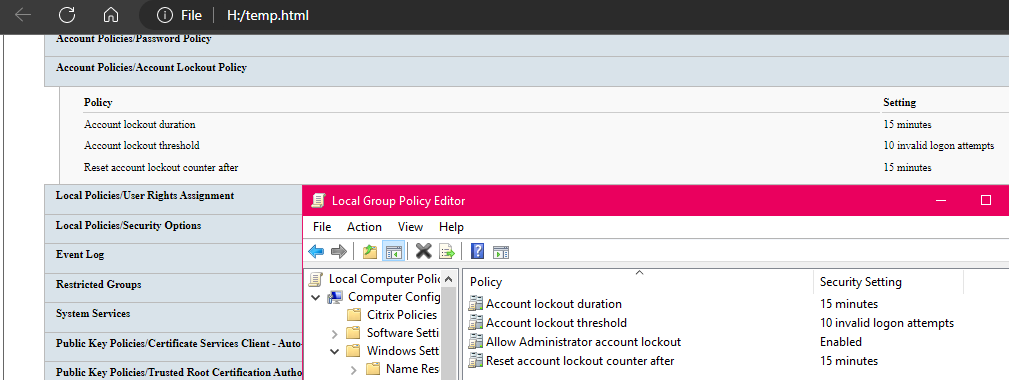Open the Help menu
Screen dimensions: 1009x380
point(451,227)
